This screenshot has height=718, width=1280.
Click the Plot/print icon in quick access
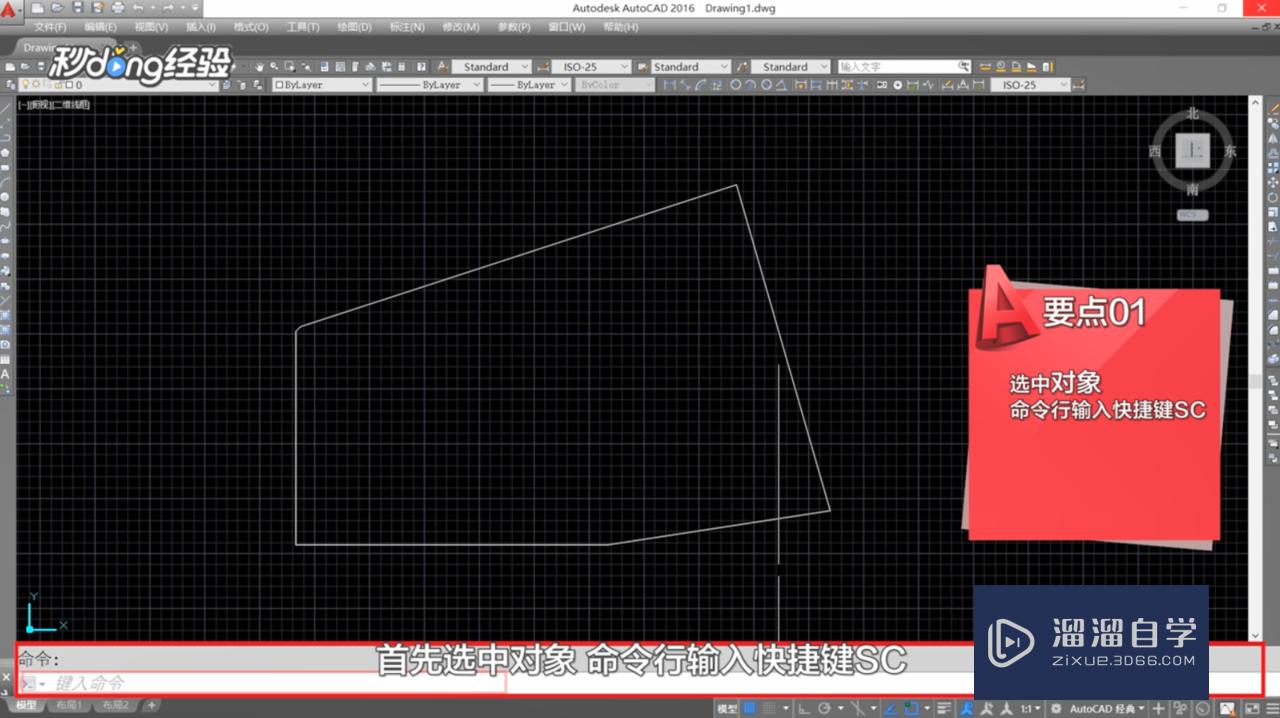point(118,8)
